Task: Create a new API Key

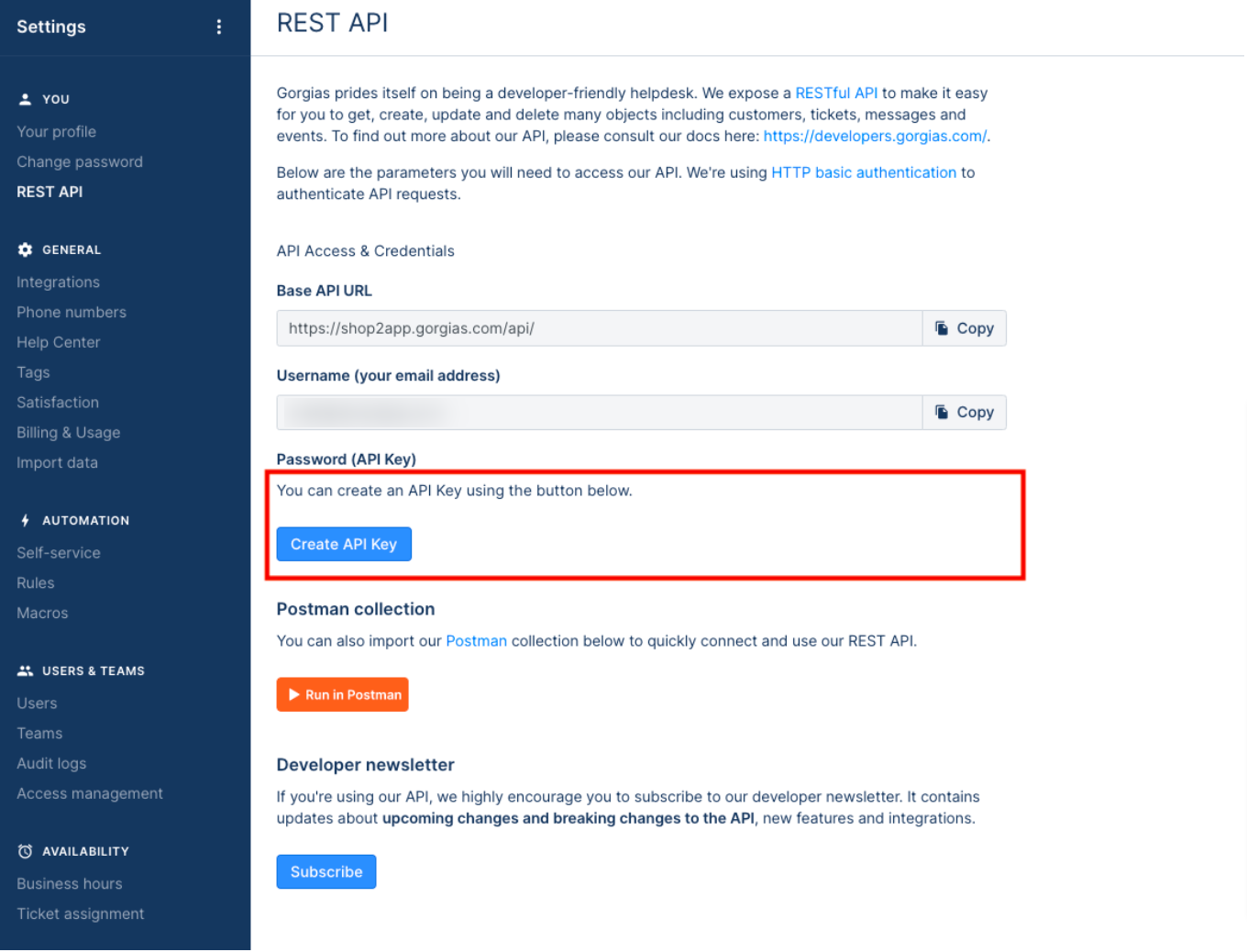Action: 344,544
